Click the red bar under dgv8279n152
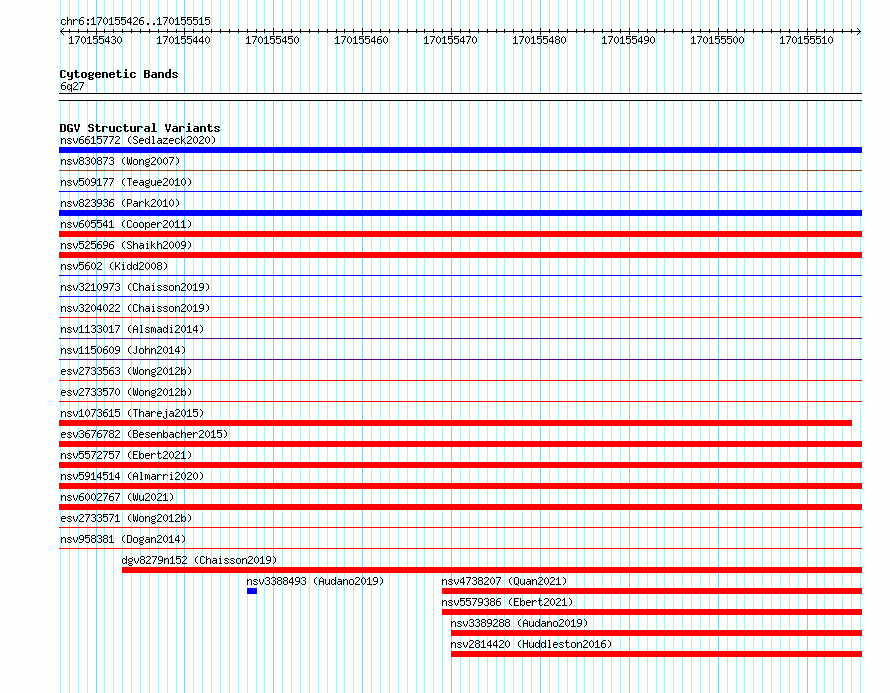 492,570
